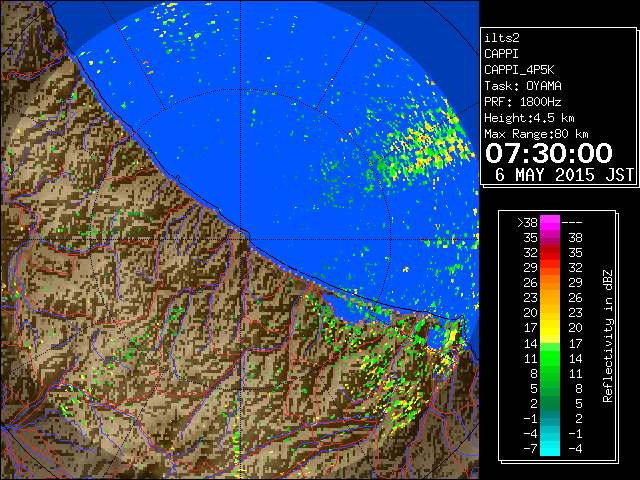Click the 'Reflectivity in dBZ' legend title
Image resolution: width=640 pixels, height=480 pixels.
(608, 336)
